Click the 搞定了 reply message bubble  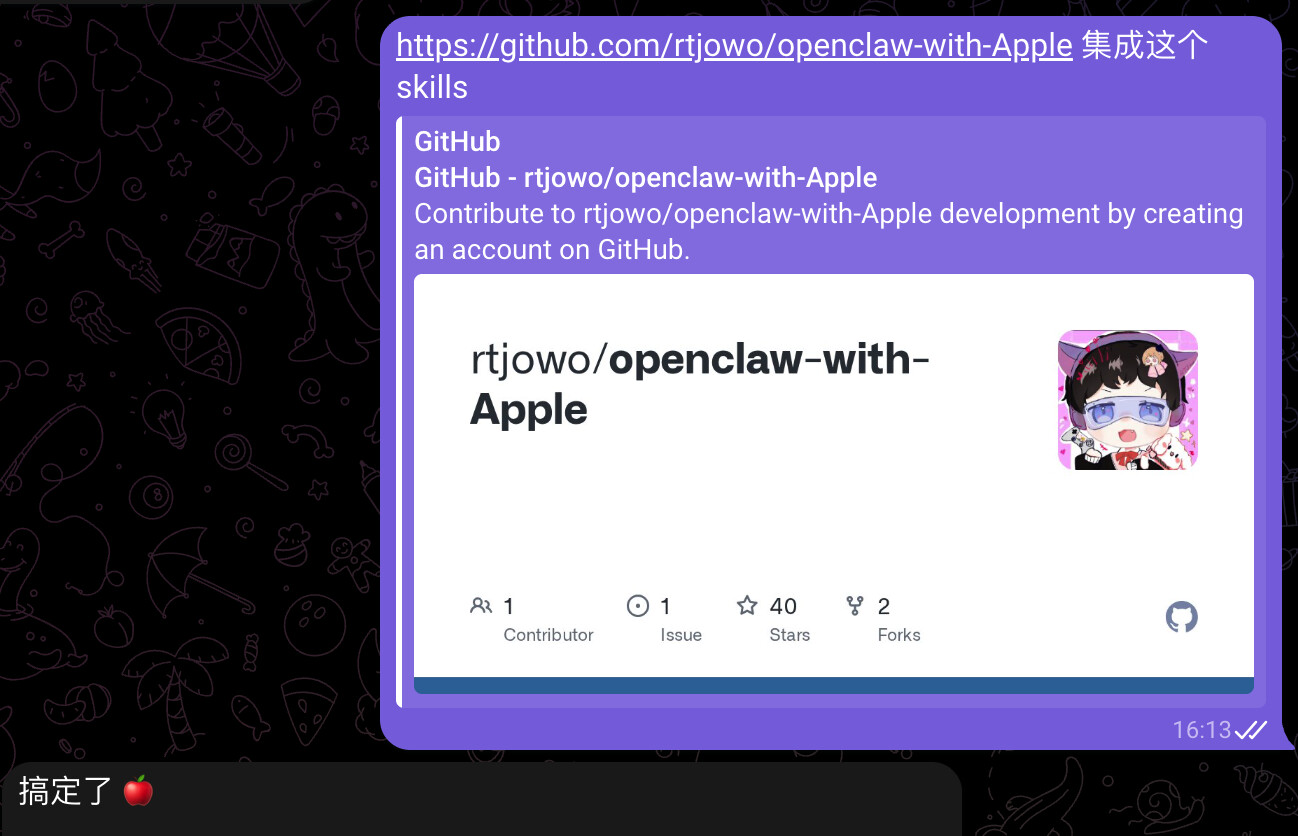click(x=481, y=798)
